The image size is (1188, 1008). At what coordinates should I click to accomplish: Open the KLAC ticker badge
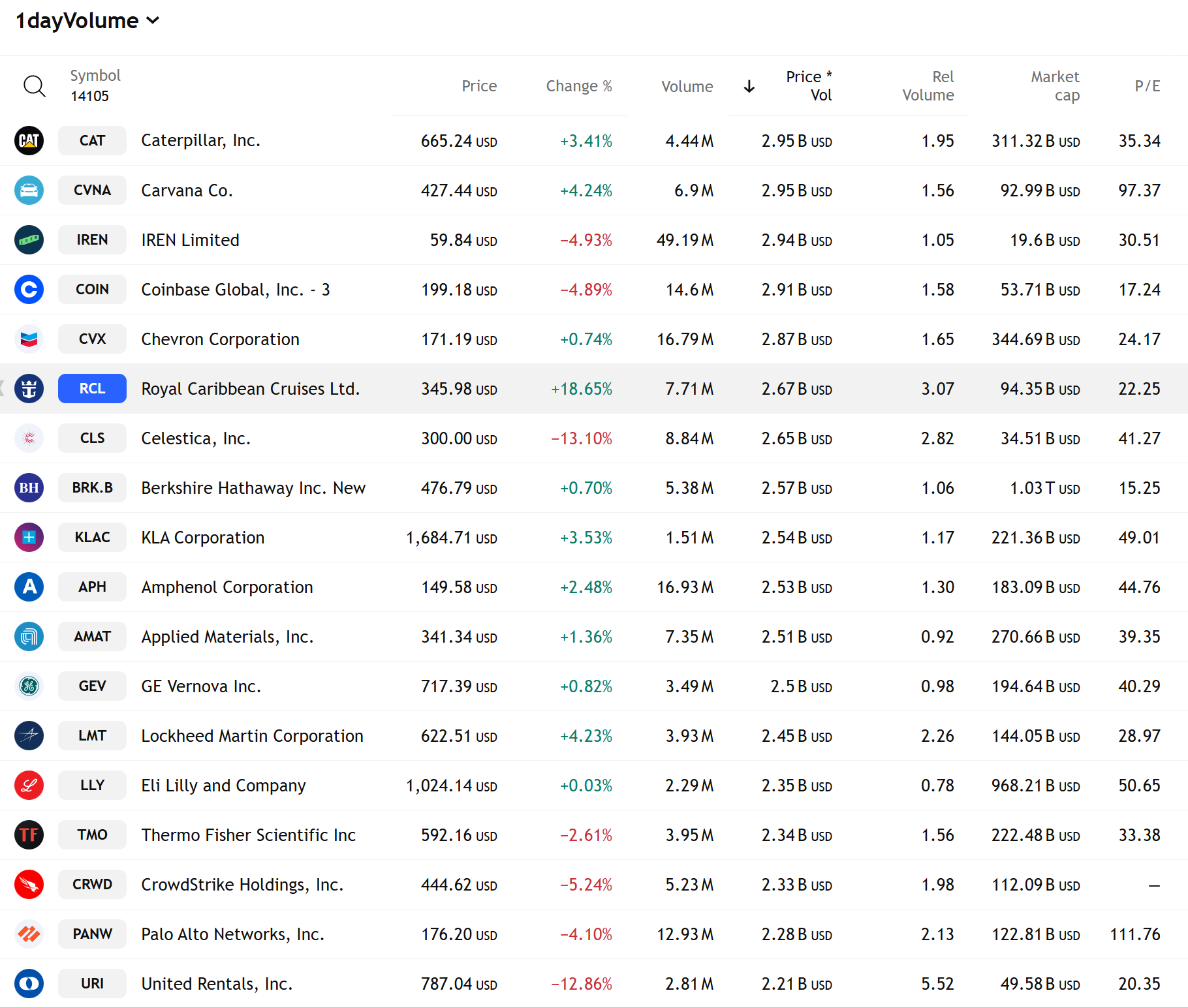point(92,537)
